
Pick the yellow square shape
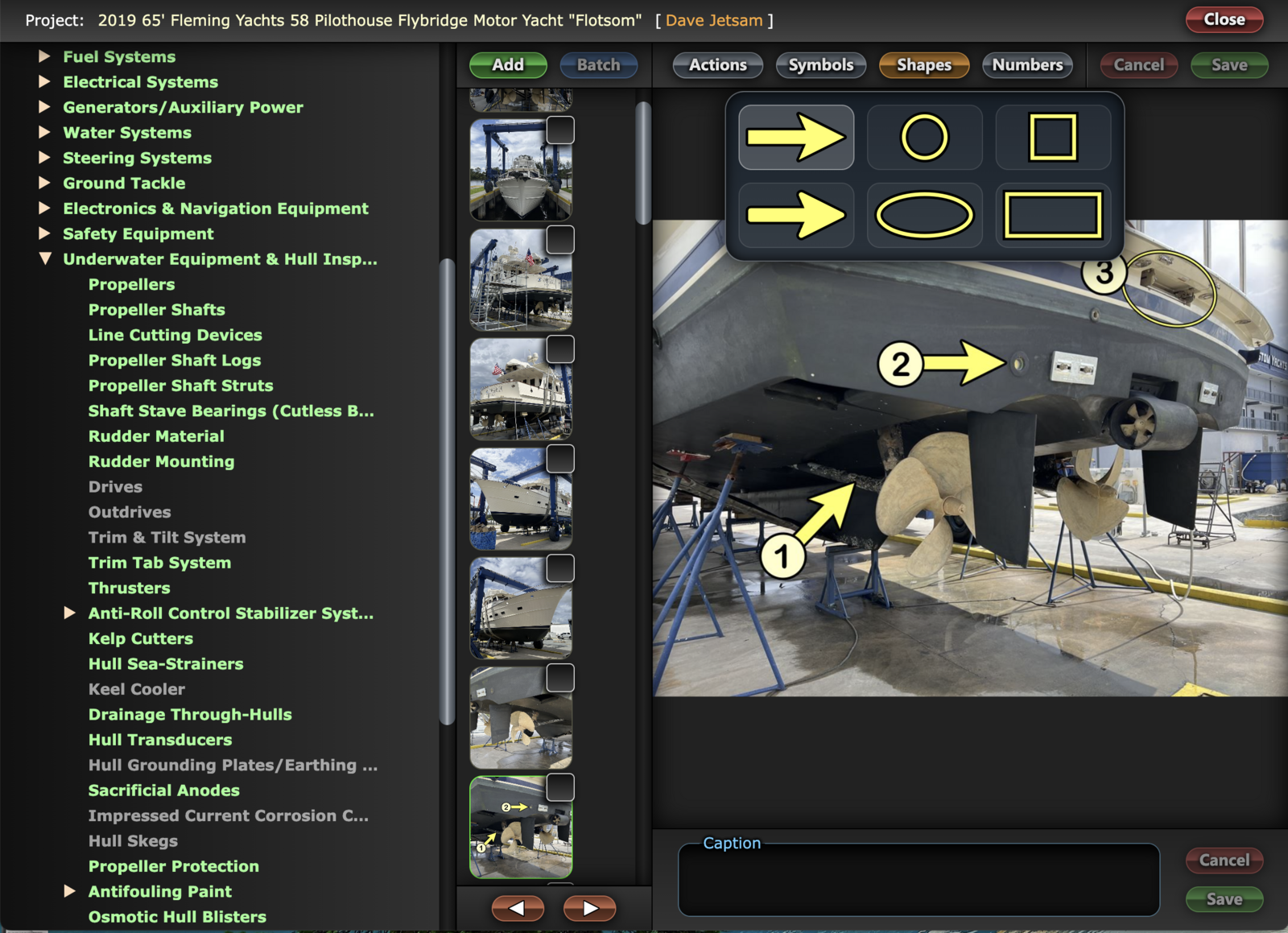tap(1053, 138)
